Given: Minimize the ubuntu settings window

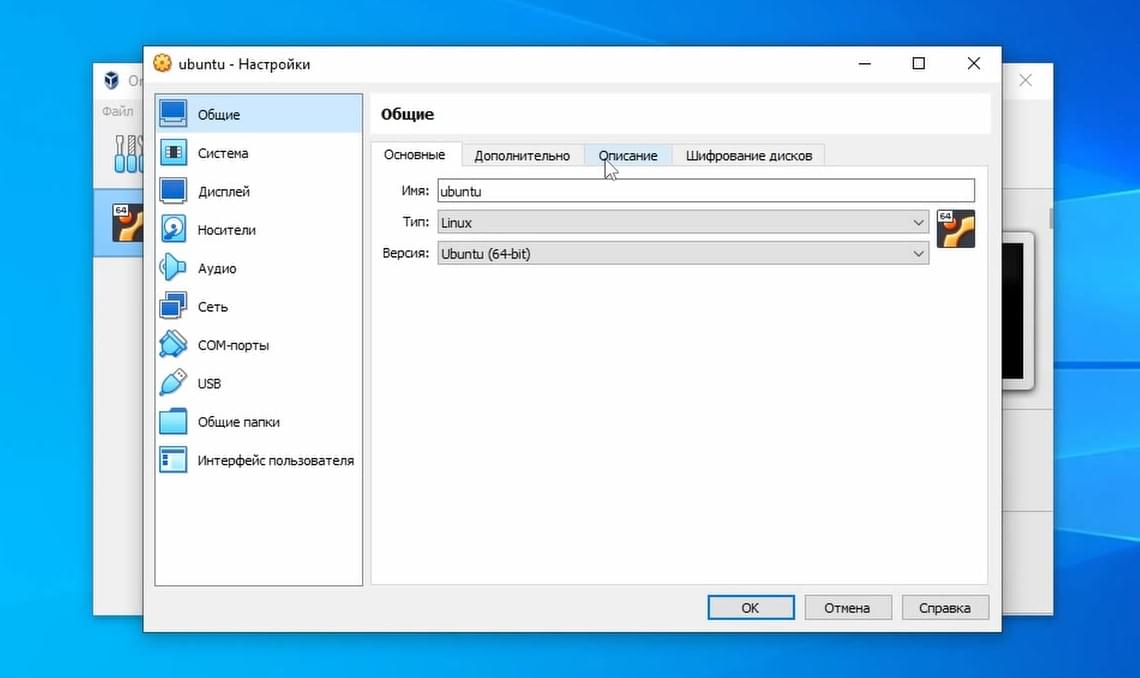Looking at the screenshot, I should pyautogui.click(x=864, y=64).
